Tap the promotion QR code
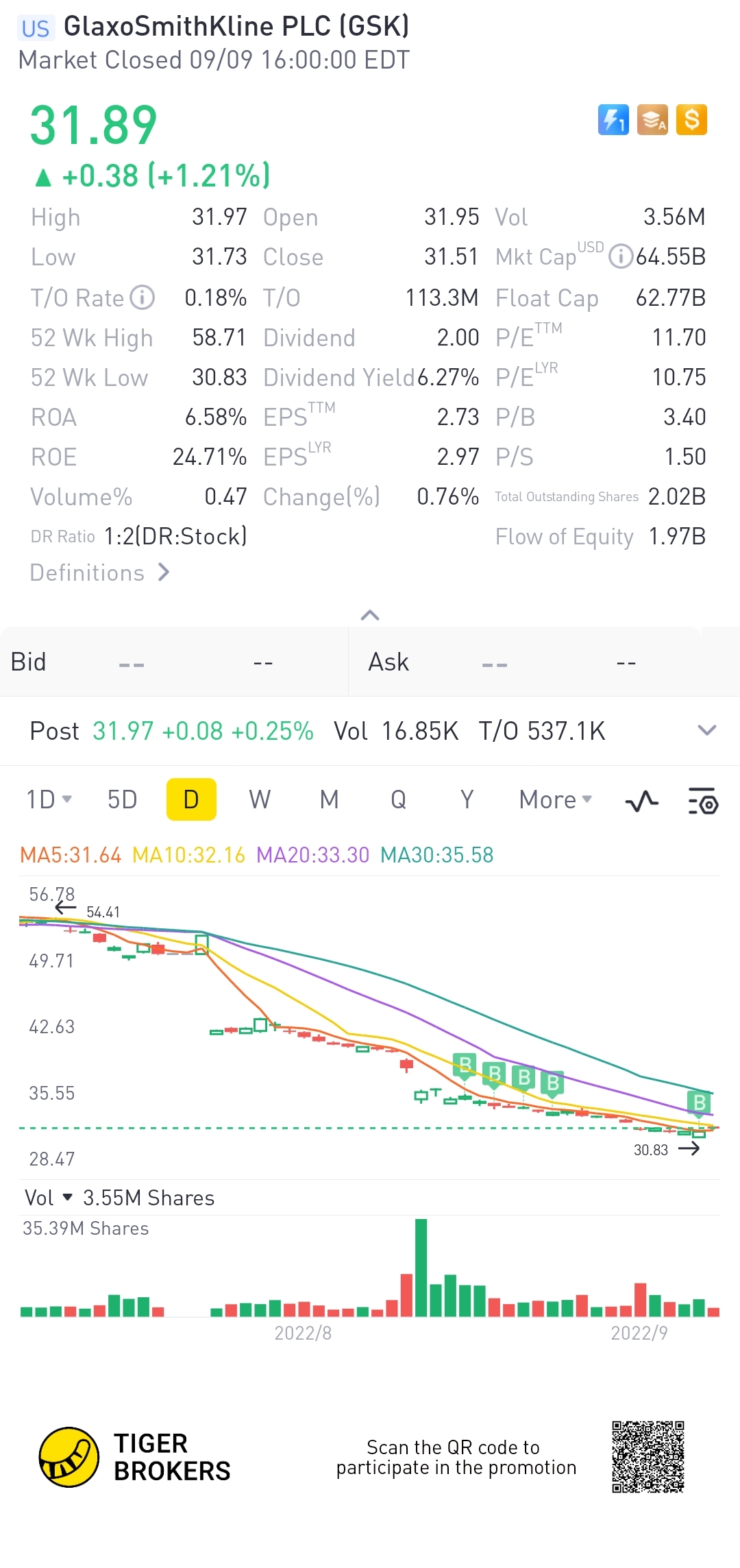 (x=647, y=1457)
